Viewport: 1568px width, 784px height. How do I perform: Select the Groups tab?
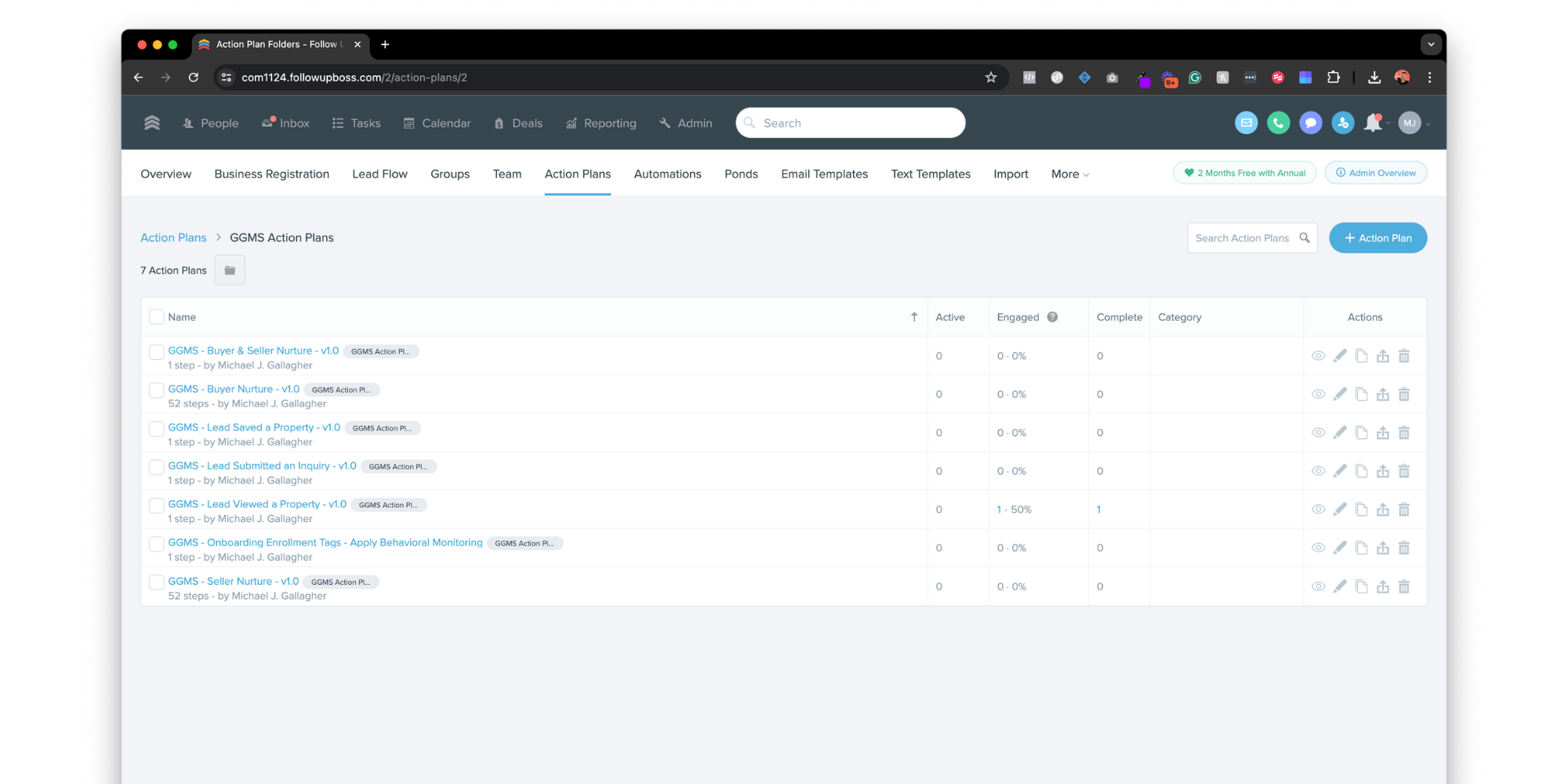coord(450,174)
